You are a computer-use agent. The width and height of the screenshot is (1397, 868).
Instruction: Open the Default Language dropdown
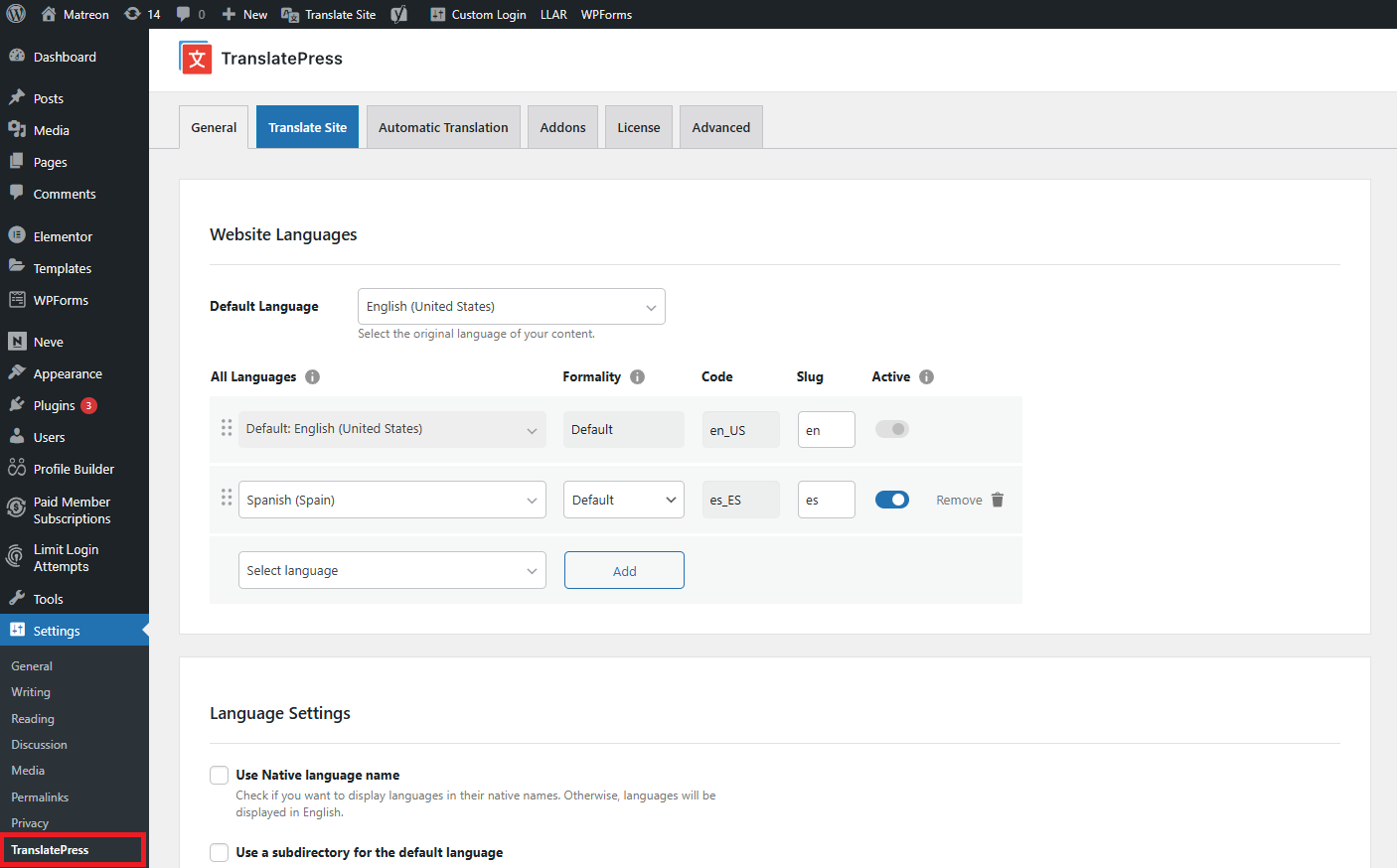(x=512, y=306)
